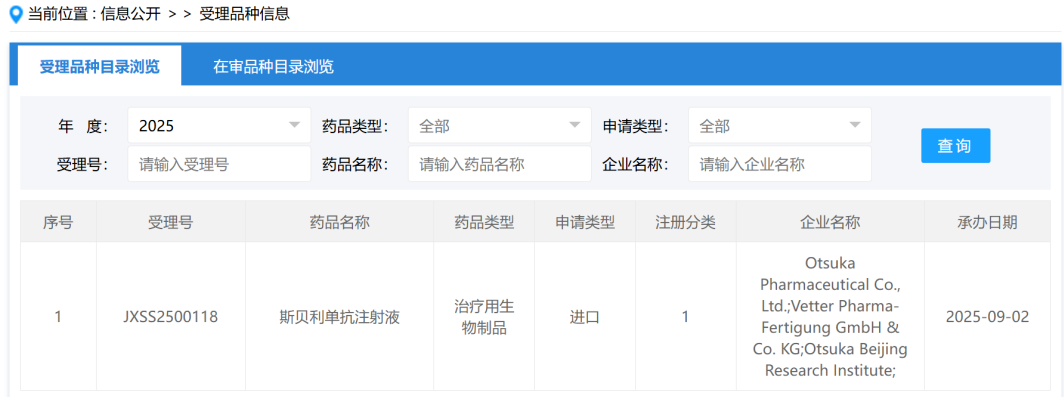Select the 治疗用生物制品 cell

pos(484,317)
